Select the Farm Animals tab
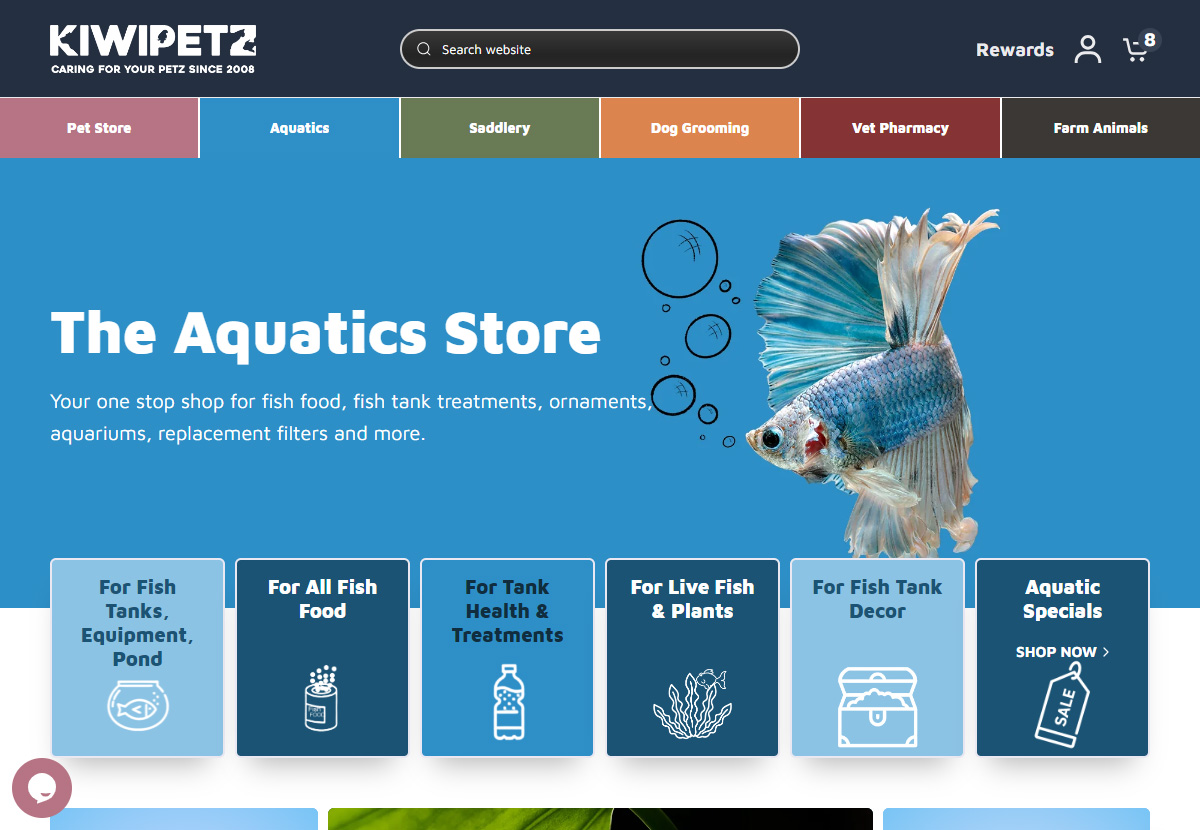Image resolution: width=1200 pixels, height=830 pixels. [1100, 128]
